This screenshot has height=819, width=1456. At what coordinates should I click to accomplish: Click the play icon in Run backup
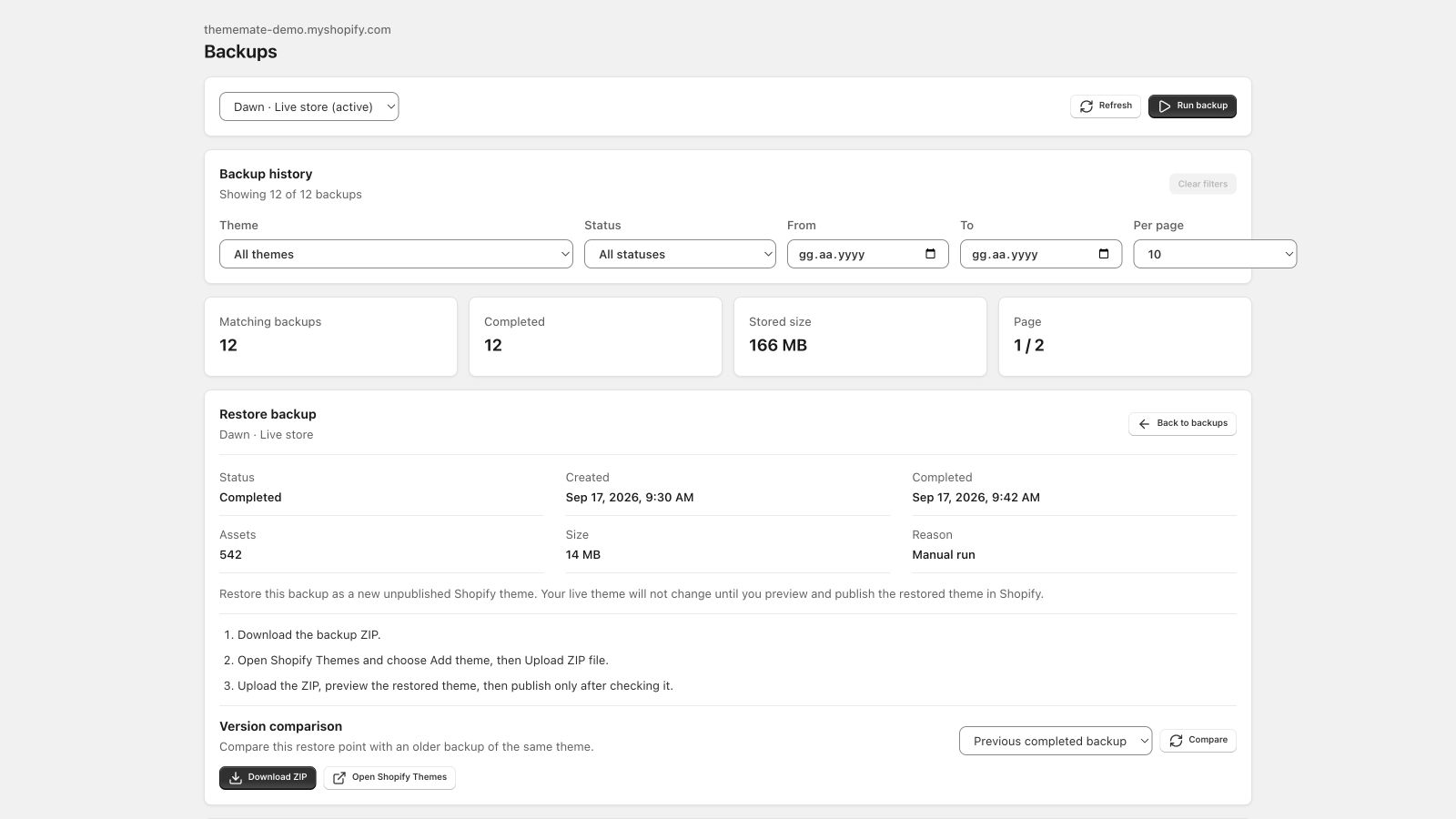[x=1164, y=106]
